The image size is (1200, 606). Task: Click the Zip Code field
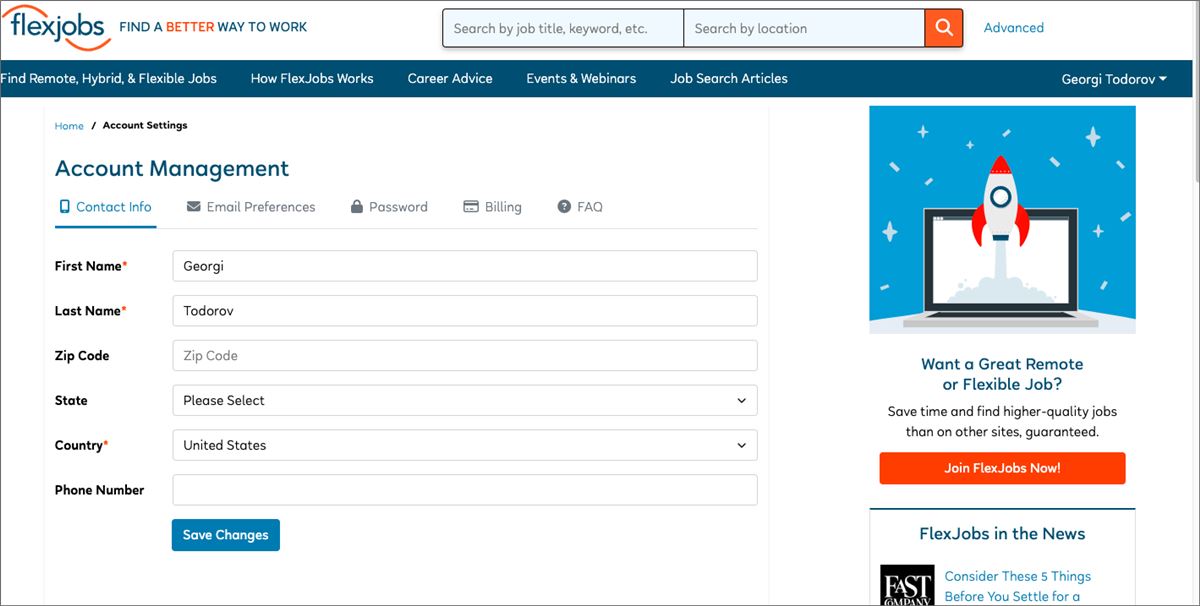(x=465, y=355)
